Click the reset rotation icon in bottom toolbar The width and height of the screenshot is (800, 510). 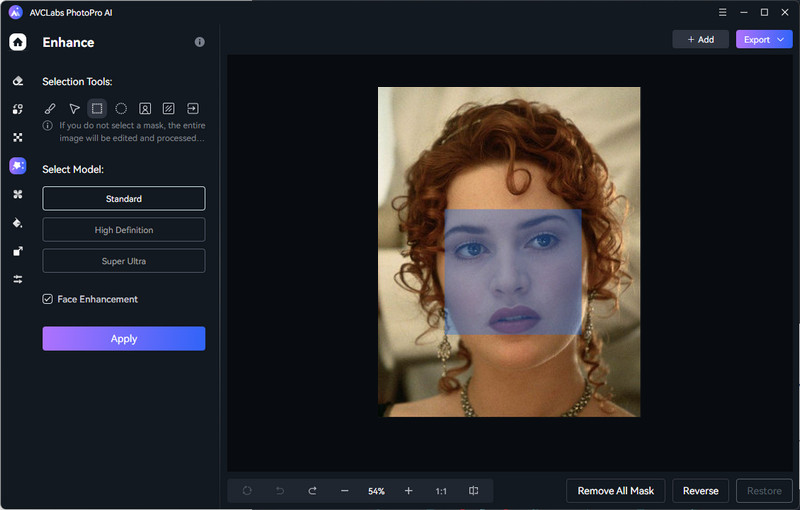pos(247,491)
